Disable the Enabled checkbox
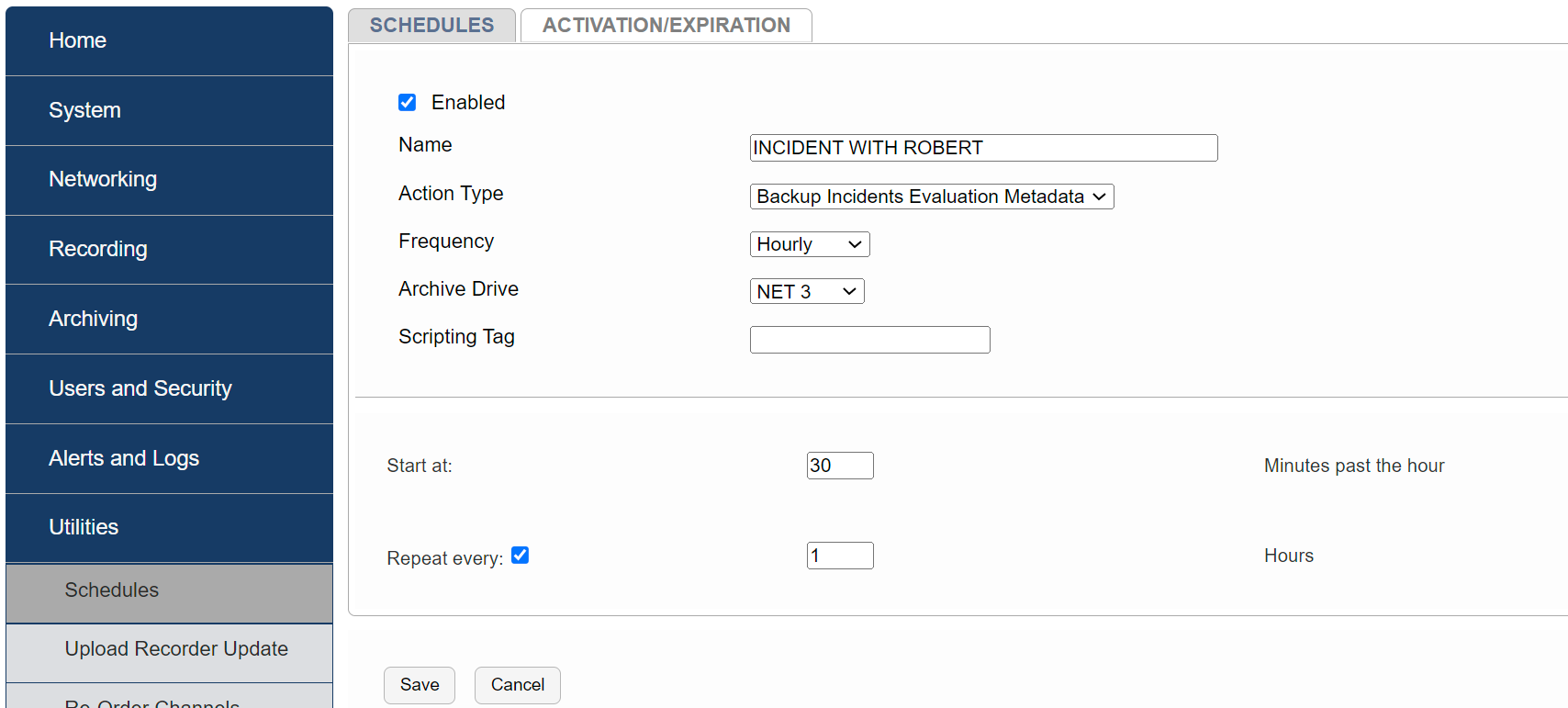Image resolution: width=1568 pixels, height=708 pixels. (407, 102)
